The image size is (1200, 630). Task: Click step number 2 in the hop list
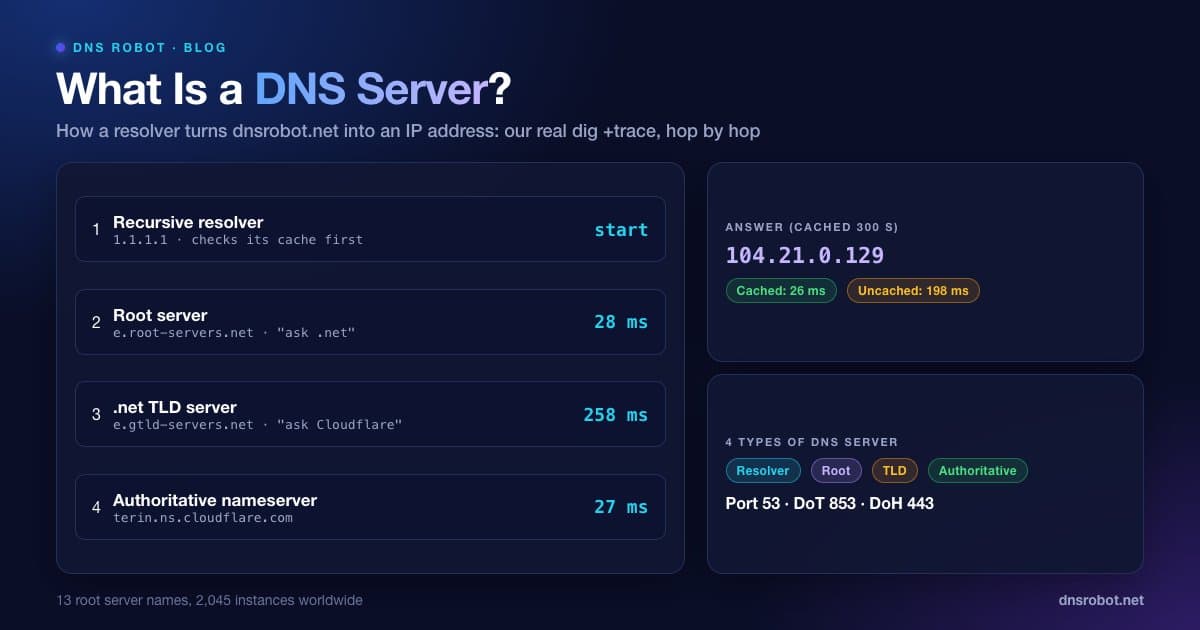click(96, 322)
